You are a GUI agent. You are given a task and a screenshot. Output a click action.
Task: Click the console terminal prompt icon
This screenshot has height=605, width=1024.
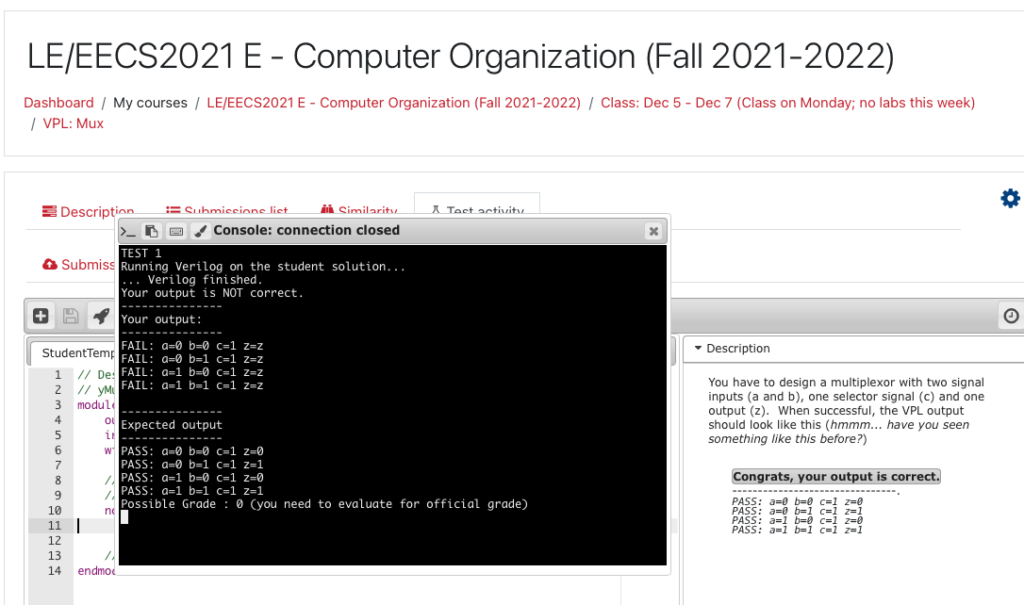pos(128,231)
